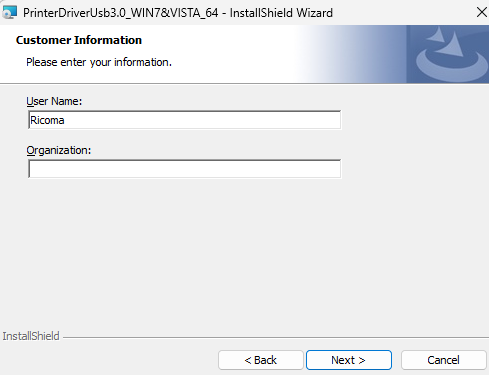The image size is (489, 375).
Task: Click the Organization label
Action: point(59,150)
